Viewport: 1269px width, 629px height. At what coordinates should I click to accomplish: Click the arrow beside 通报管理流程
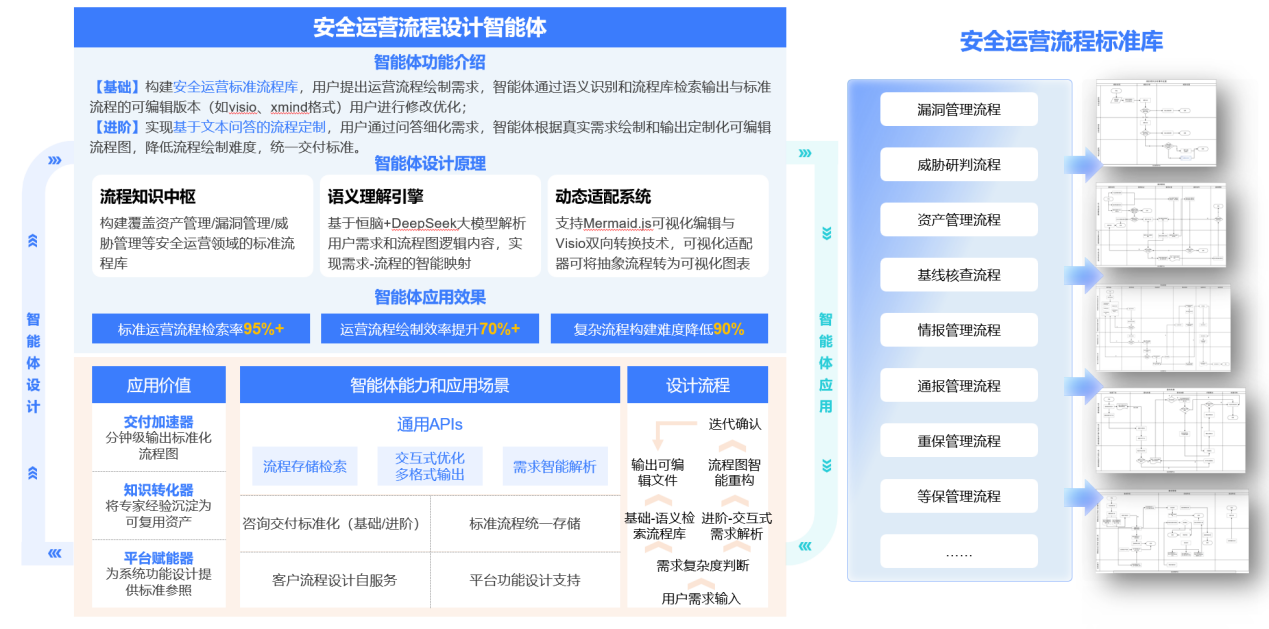[x=1083, y=386]
